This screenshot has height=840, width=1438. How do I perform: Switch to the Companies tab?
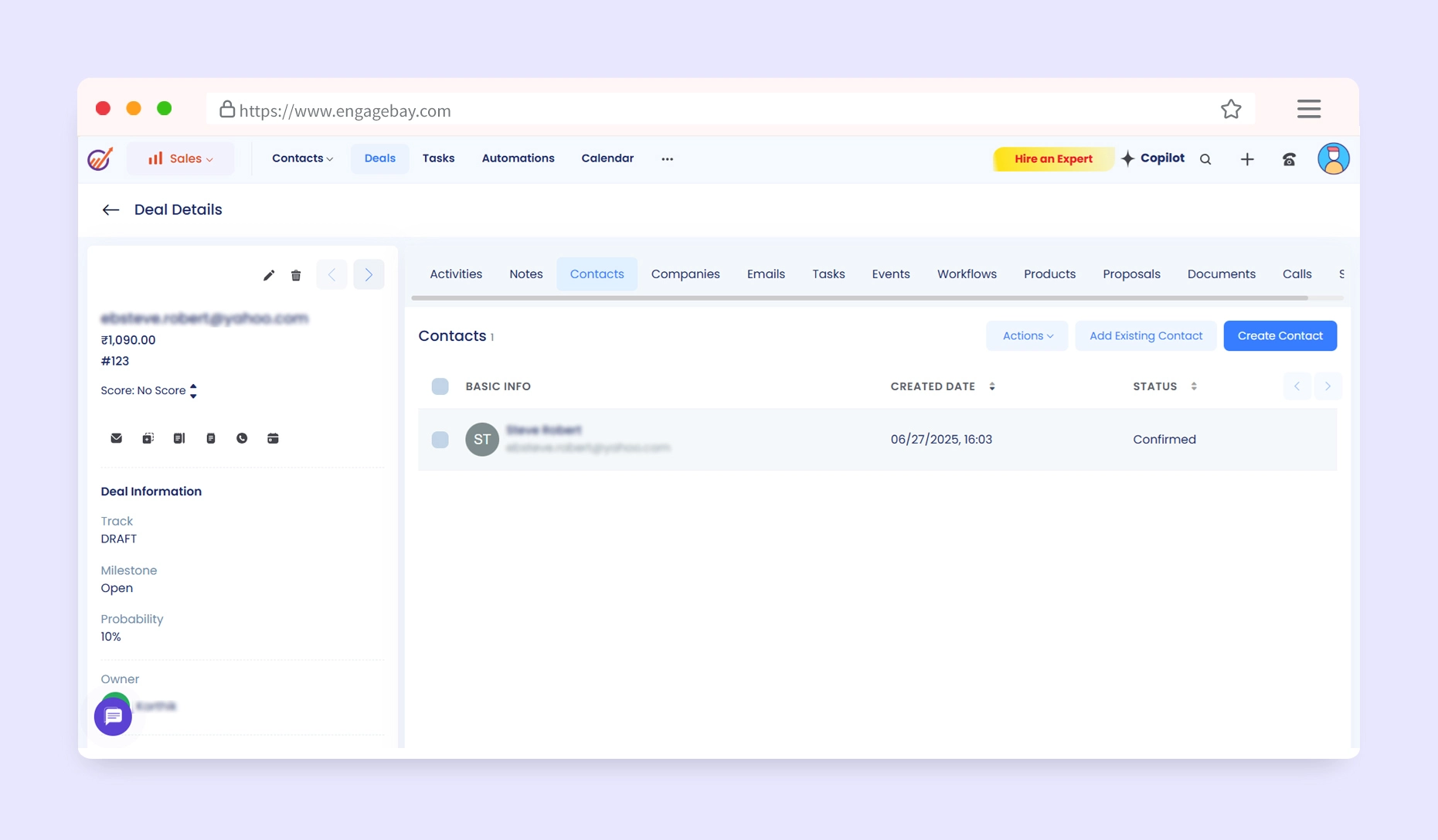[x=685, y=274]
